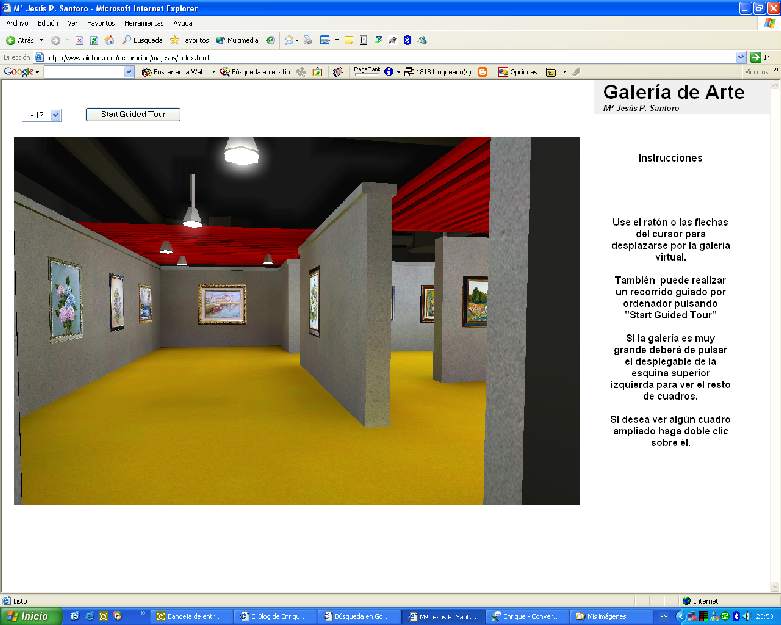Open the Favoritos star icon
This screenshot has height=625, width=781.
[175, 40]
